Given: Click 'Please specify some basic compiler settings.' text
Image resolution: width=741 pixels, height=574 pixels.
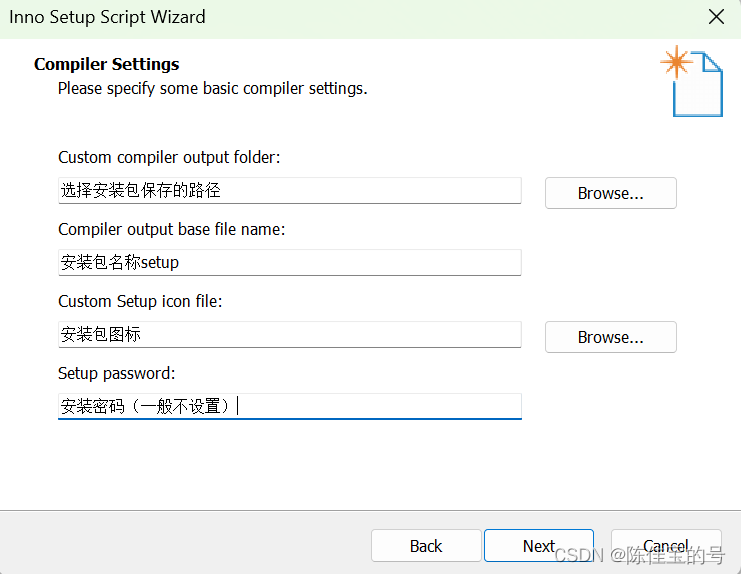Looking at the screenshot, I should [x=213, y=88].
